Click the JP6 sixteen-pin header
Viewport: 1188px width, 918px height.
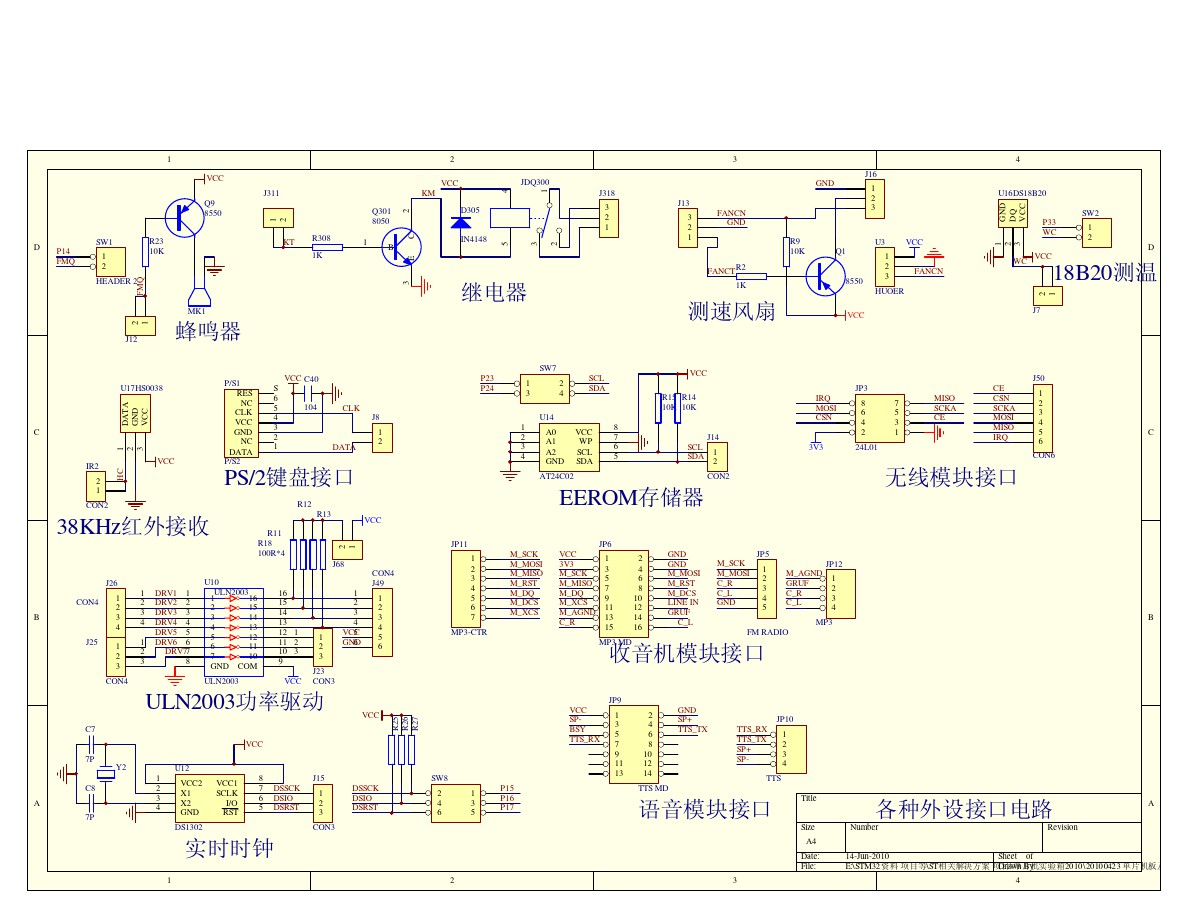pyautogui.click(x=624, y=594)
